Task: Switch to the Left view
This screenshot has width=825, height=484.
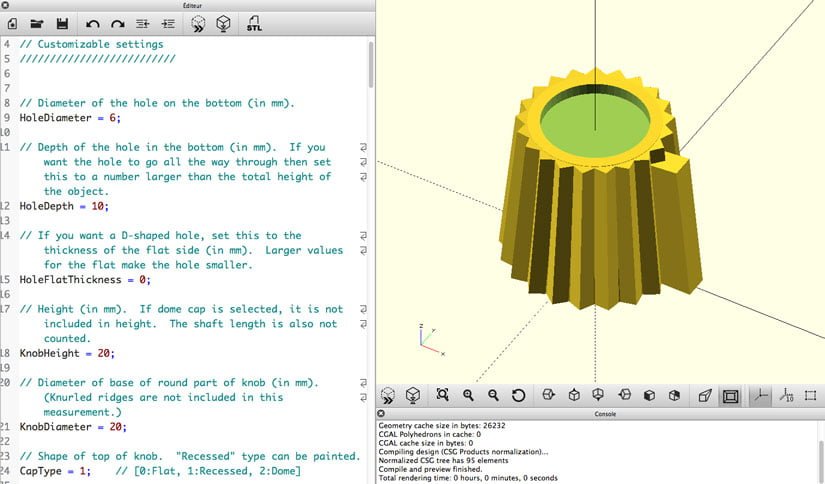Action: click(x=625, y=395)
